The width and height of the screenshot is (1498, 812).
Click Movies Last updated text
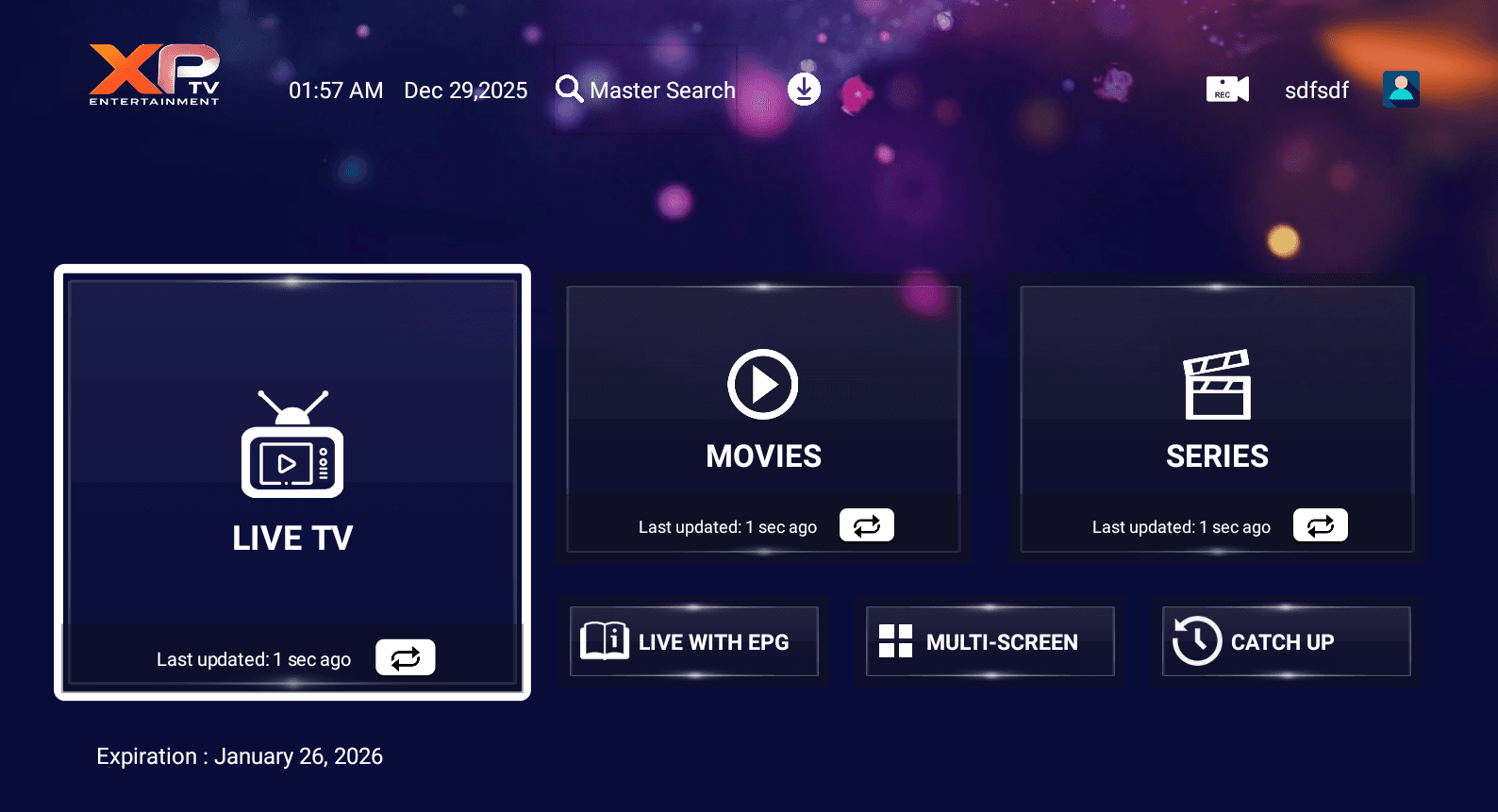coord(727,527)
